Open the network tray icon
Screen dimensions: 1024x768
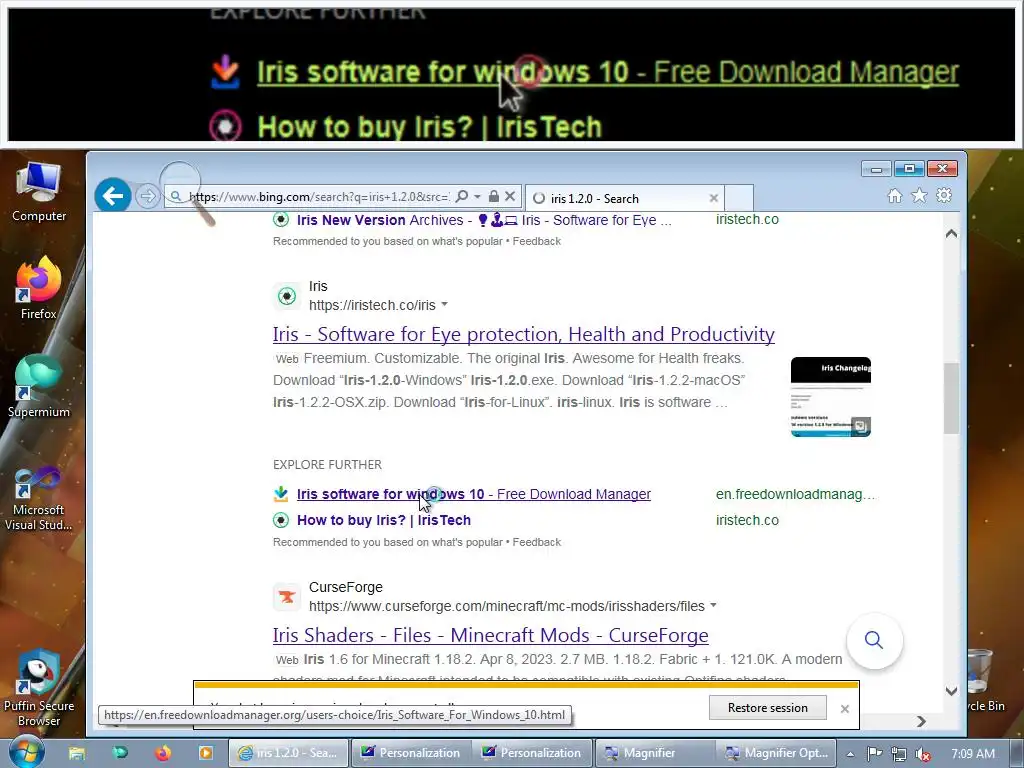[x=899, y=754]
